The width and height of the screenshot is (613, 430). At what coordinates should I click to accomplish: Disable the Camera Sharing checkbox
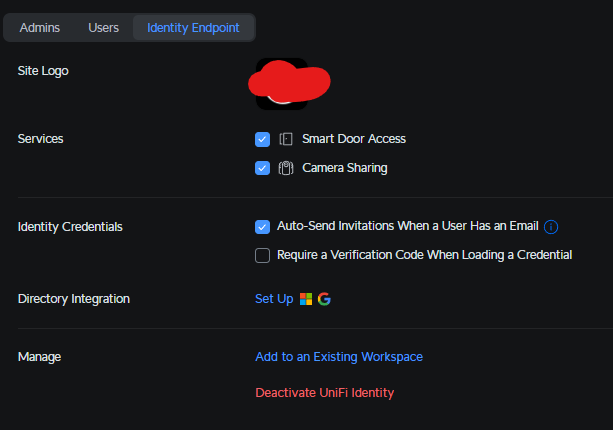[262, 168]
